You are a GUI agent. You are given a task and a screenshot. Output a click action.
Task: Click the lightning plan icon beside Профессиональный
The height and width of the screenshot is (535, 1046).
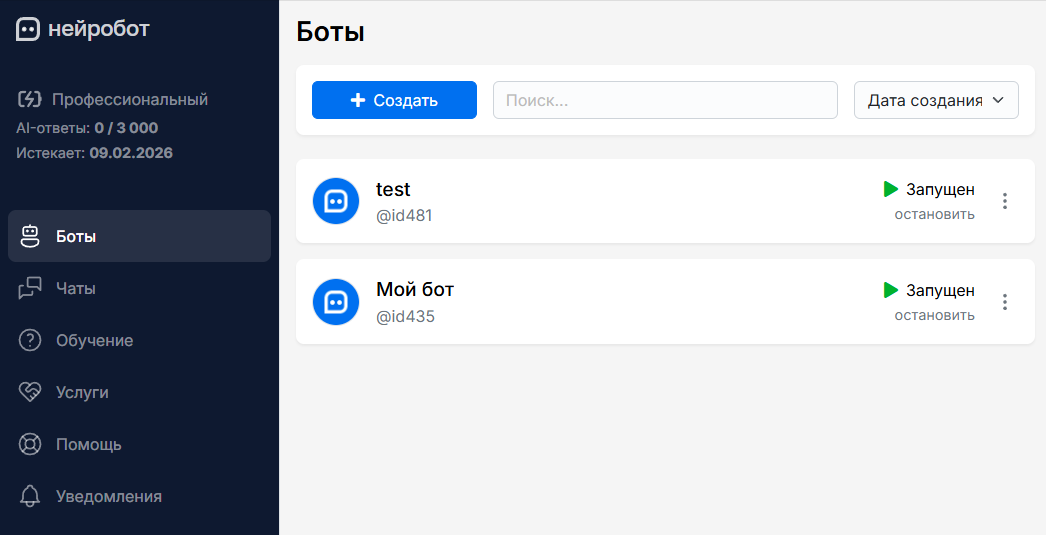point(29,99)
